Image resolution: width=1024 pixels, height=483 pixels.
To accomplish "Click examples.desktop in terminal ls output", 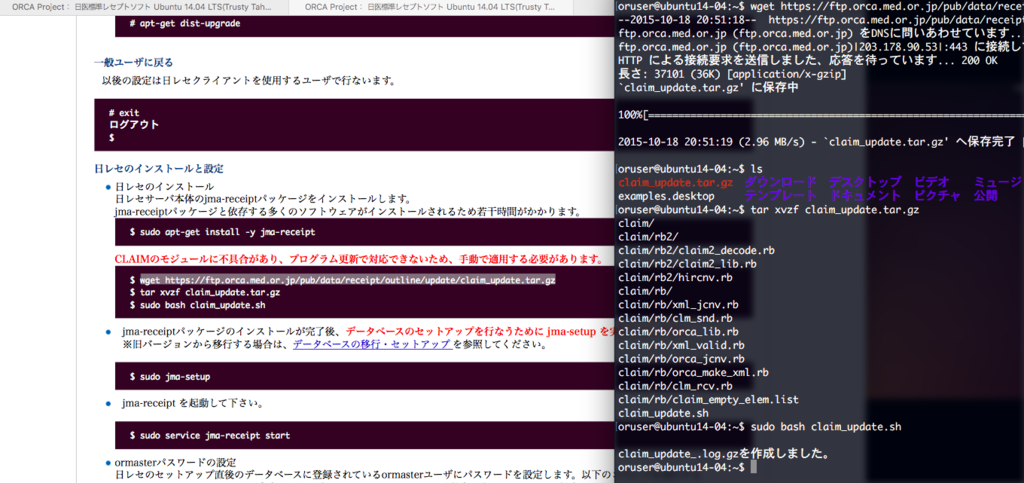I will pyautogui.click(x=665, y=196).
